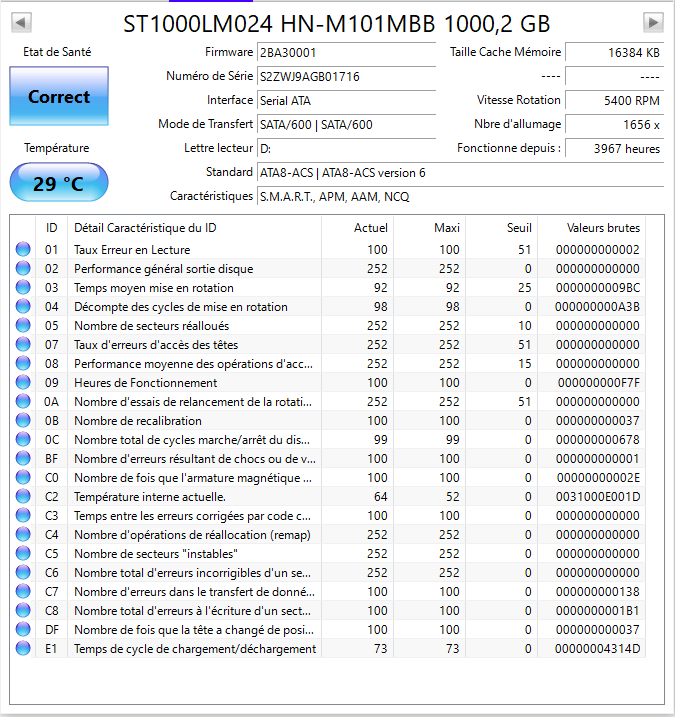Screen dimensions: 675x717
Task: Click the Firmware field 2BA30001
Action: click(x=346, y=52)
